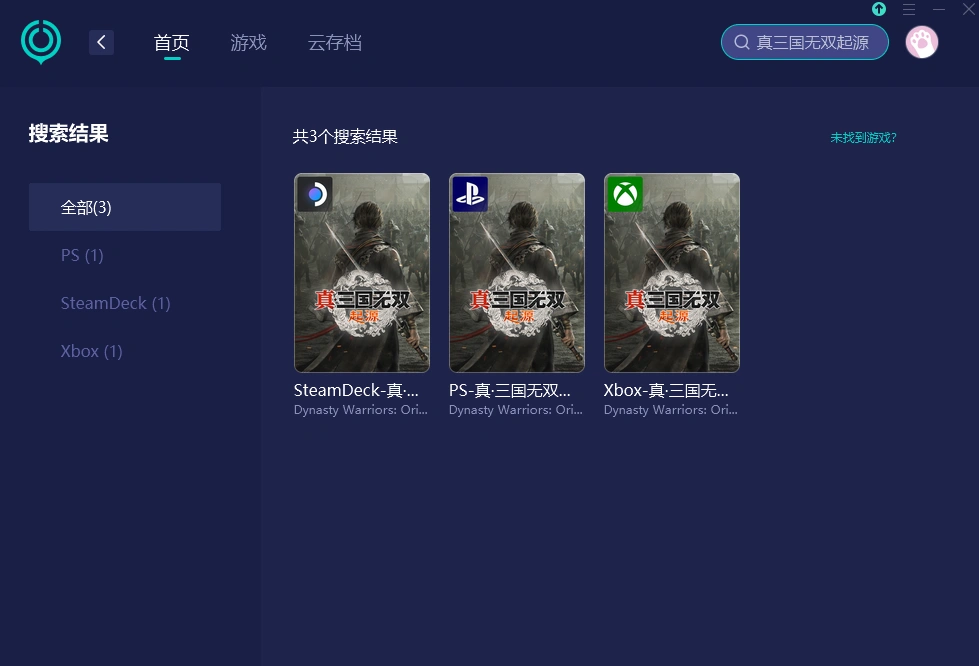
Task: Filter results by PS (1)
Action: pyautogui.click(x=82, y=255)
